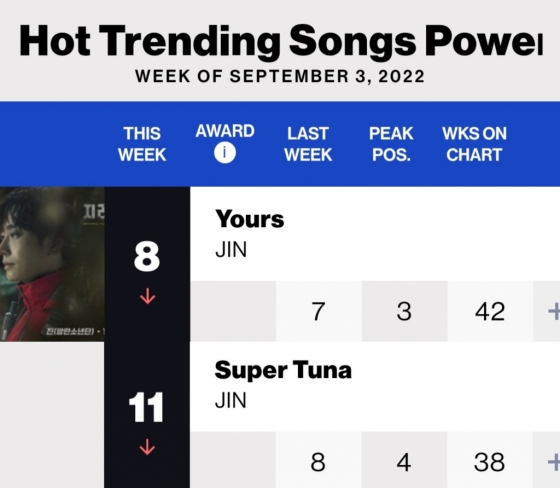Click the Hot Trending Songs chart heading

281,40
